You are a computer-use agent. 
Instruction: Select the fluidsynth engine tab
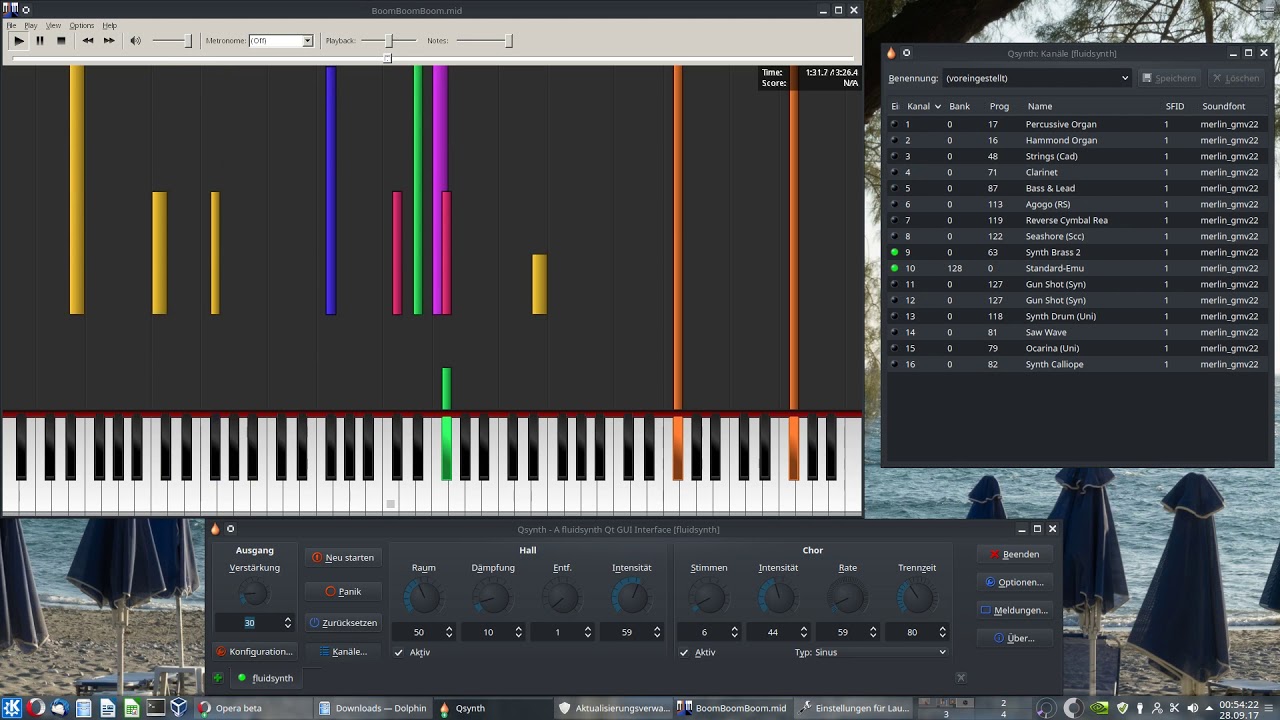click(265, 678)
